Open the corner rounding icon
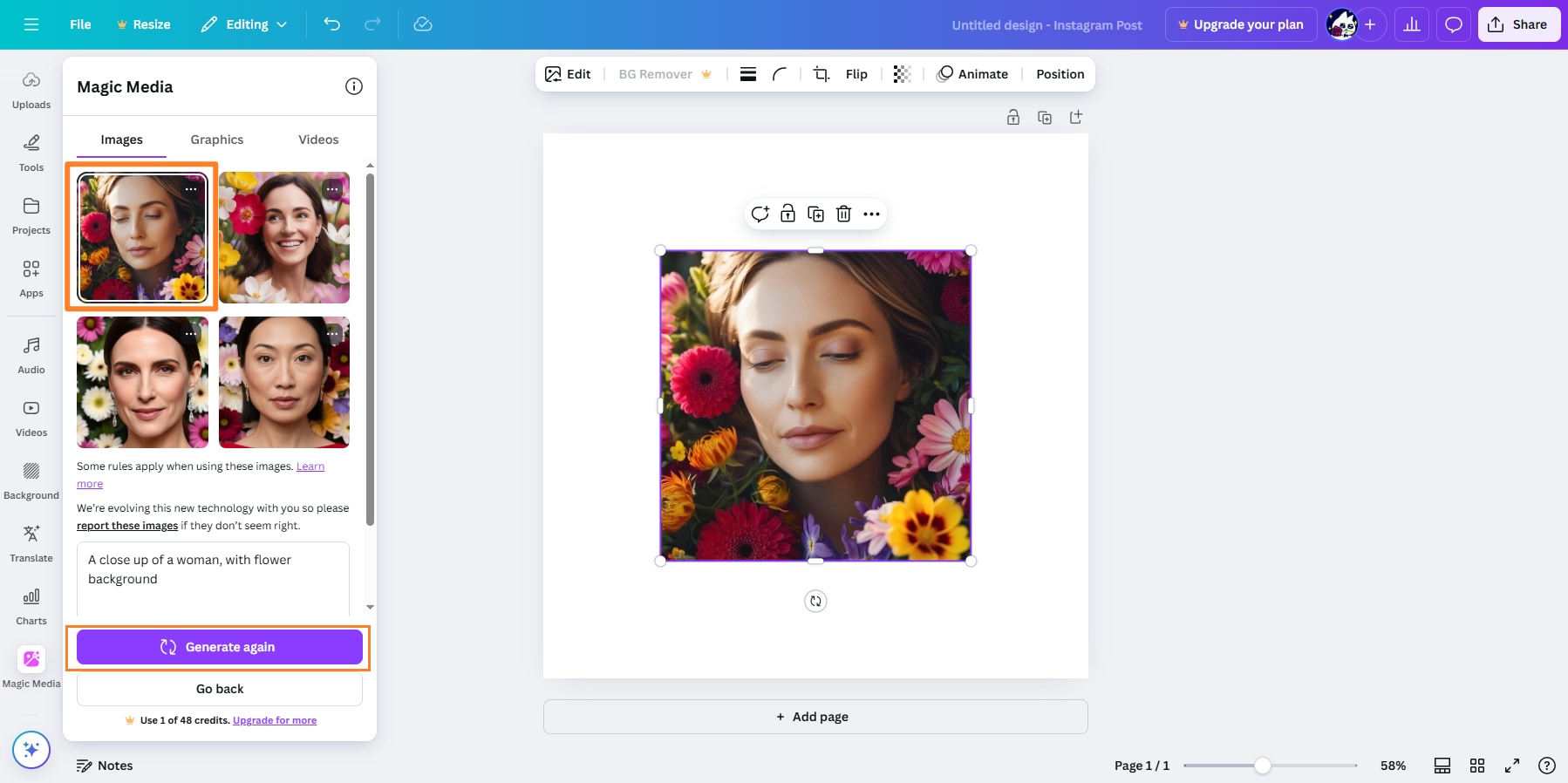 click(x=780, y=74)
